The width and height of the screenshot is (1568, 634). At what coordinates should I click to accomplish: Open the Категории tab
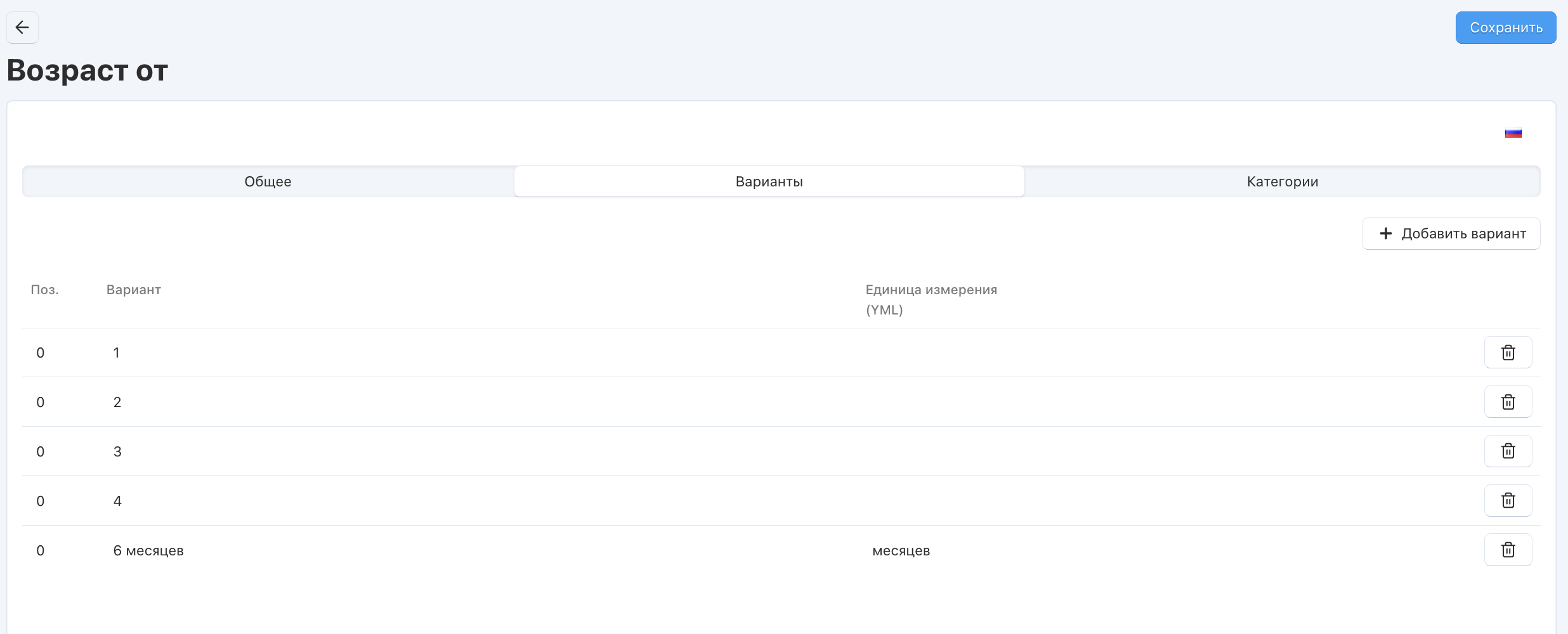[x=1282, y=182]
